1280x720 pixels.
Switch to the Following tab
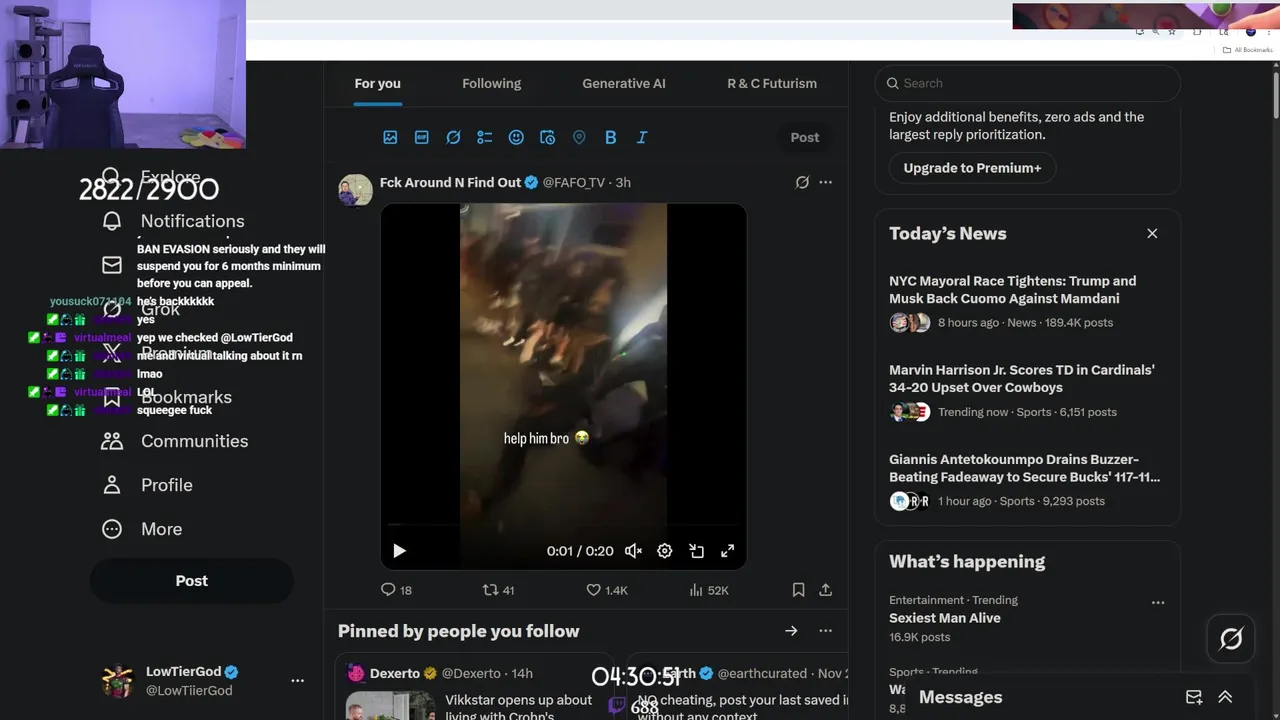pyautogui.click(x=491, y=84)
